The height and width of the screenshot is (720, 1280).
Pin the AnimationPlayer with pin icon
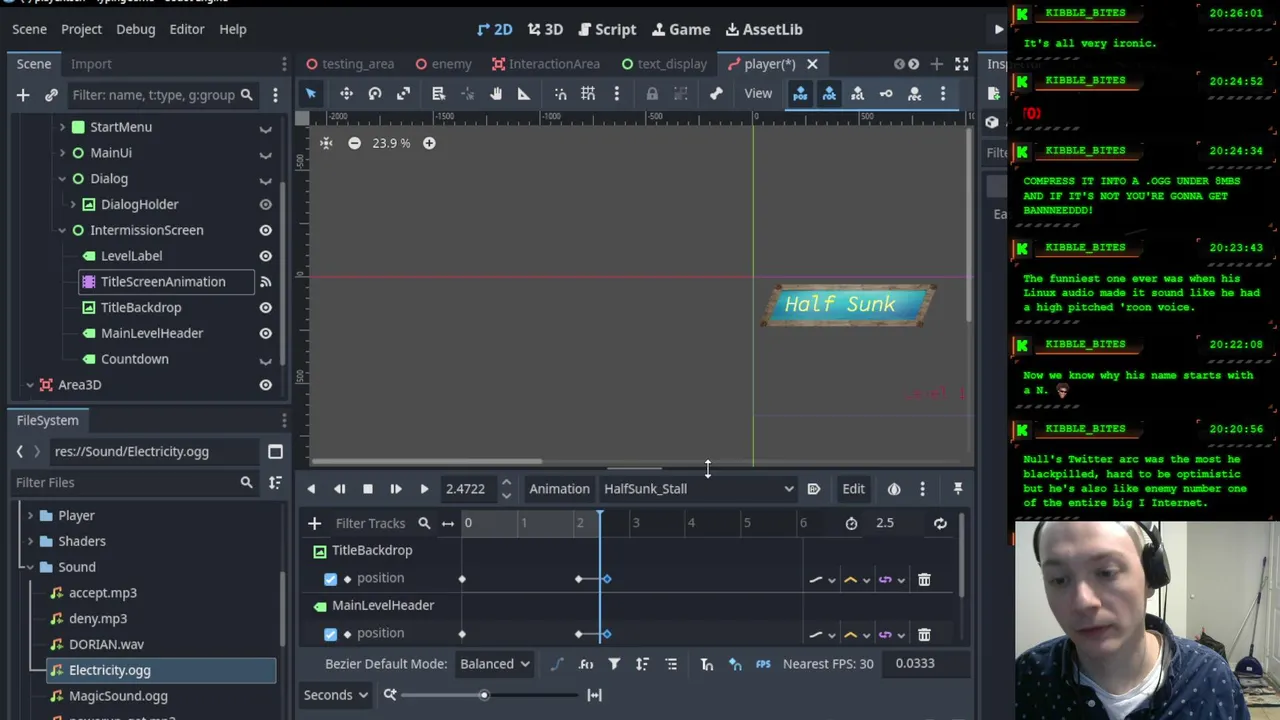(x=958, y=489)
